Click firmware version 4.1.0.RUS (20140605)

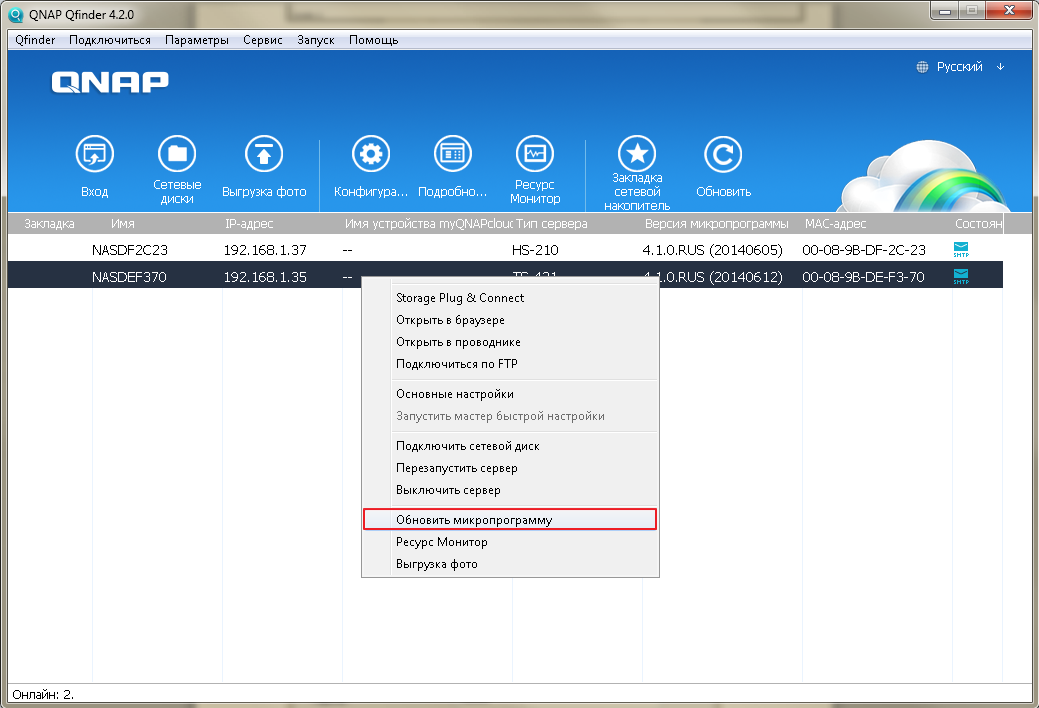[x=712, y=250]
